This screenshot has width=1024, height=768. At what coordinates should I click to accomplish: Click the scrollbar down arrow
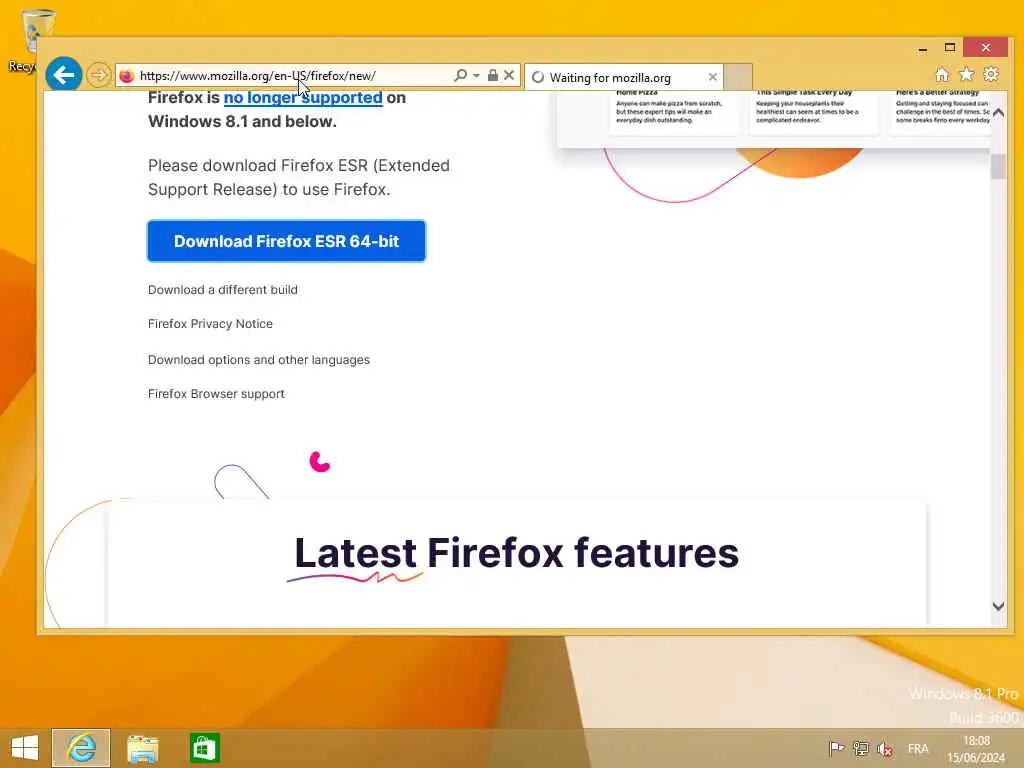(x=998, y=607)
